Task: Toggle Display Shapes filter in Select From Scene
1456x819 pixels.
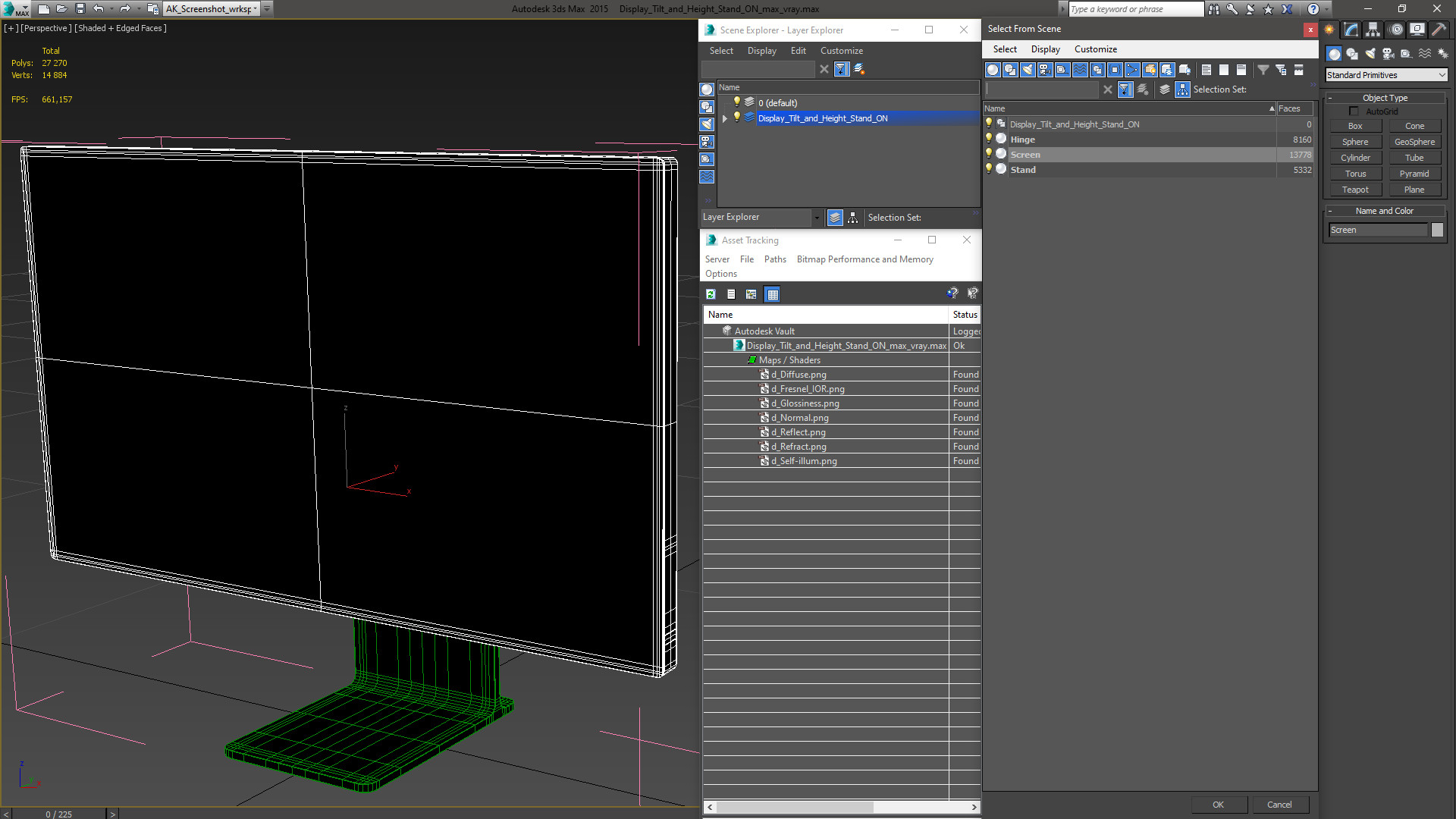Action: tap(1010, 70)
